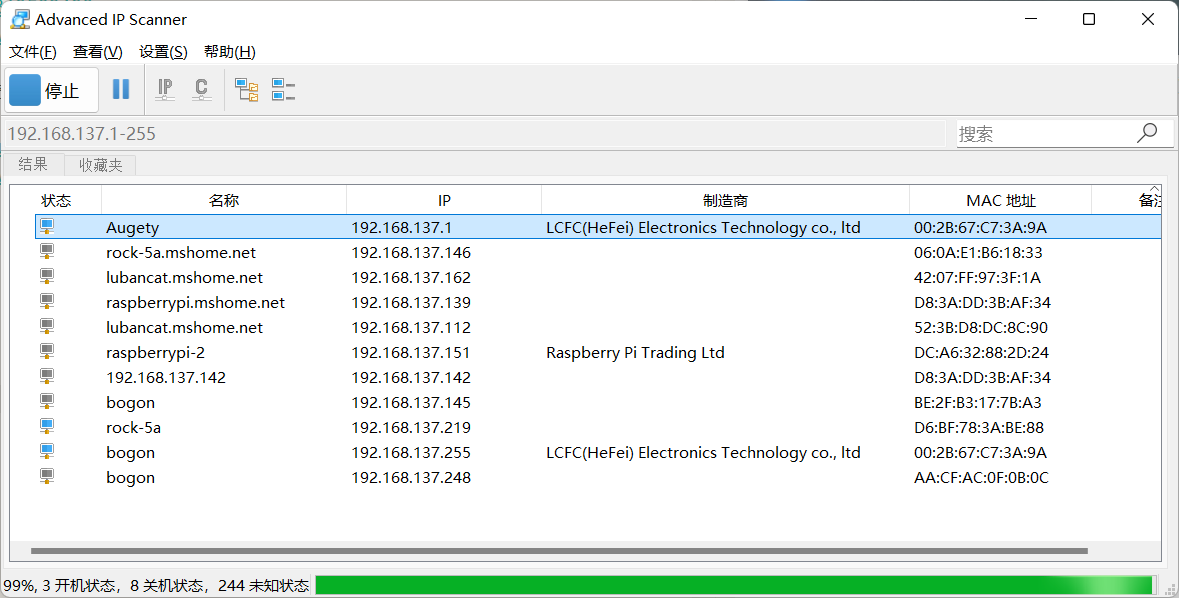Click the Advanced IP Scanner title icon
Screen dimensions: 1179x598
[20, 20]
